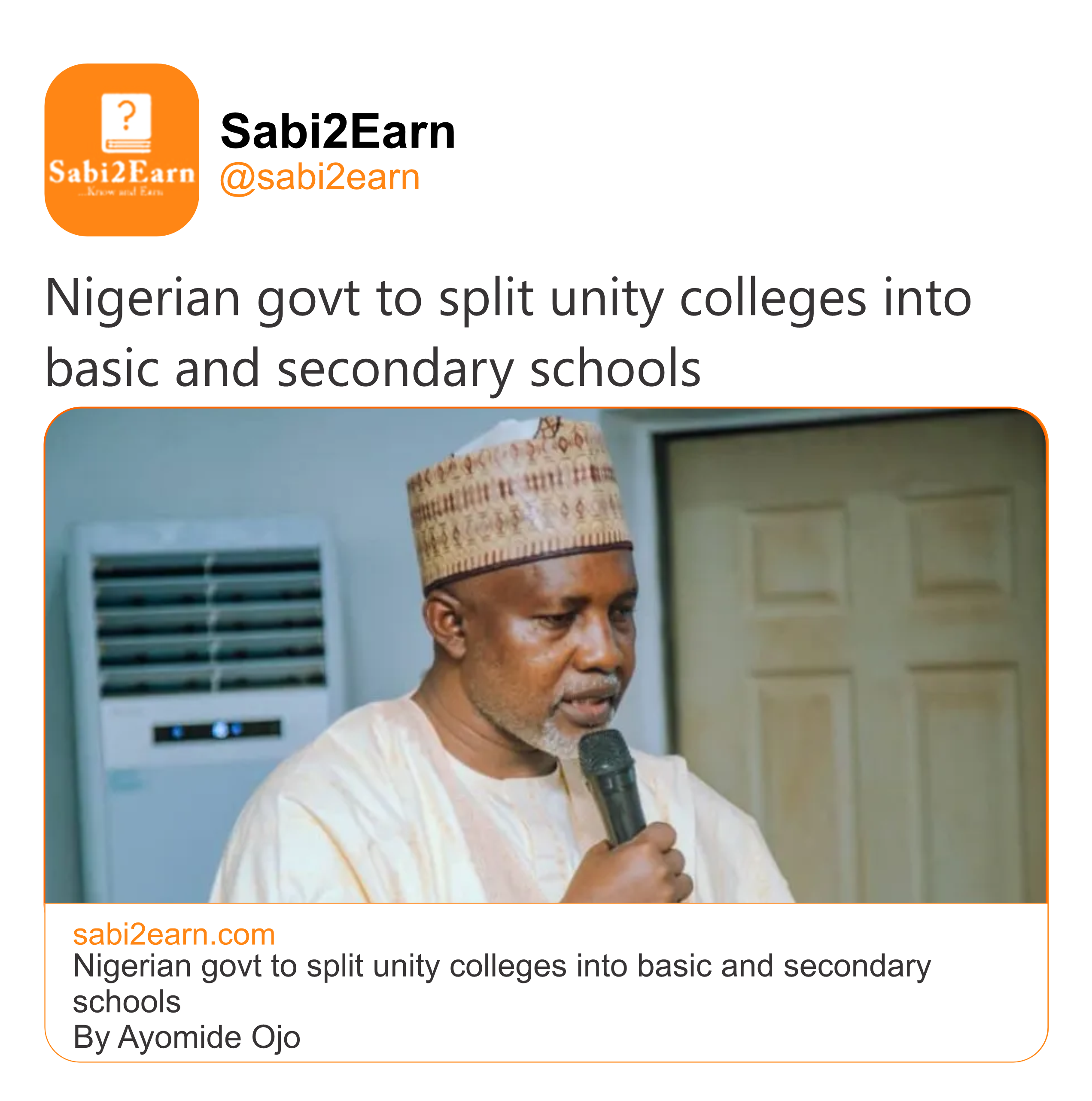Click the 'Know and Earn' tagline in the logo

point(121,192)
